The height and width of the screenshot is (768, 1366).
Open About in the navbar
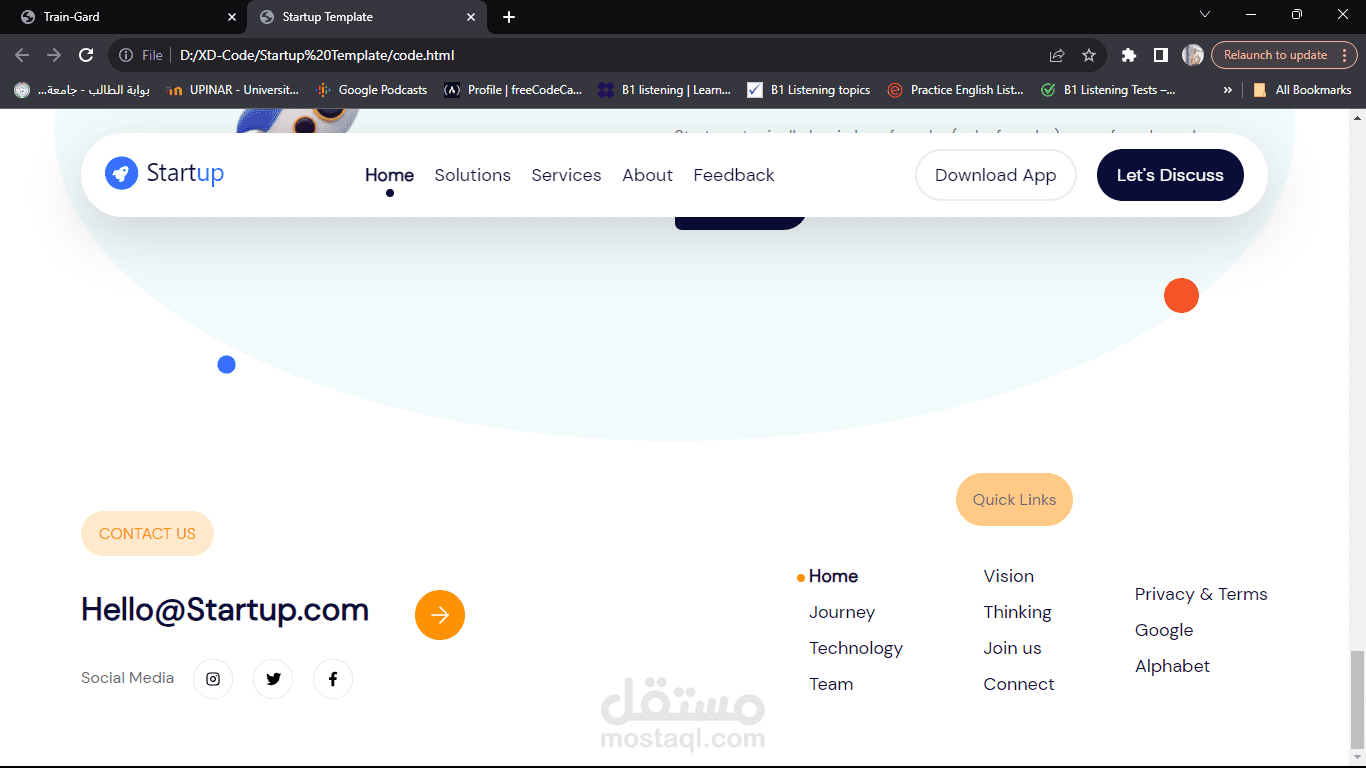coord(647,175)
